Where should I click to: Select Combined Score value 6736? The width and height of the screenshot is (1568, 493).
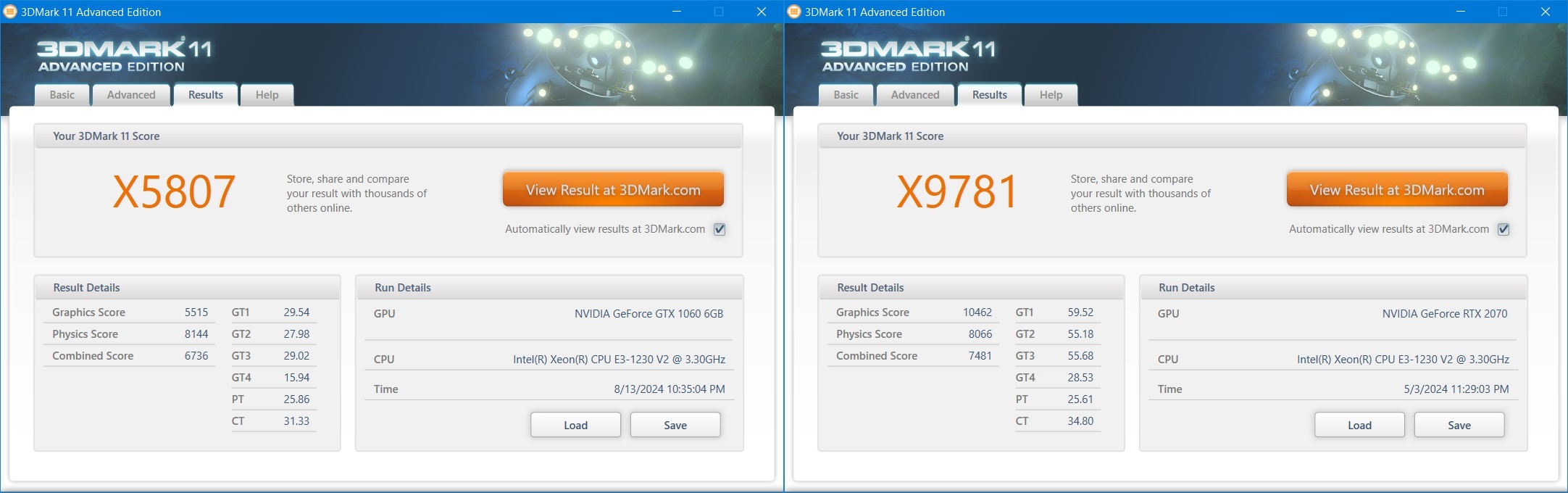pos(196,356)
